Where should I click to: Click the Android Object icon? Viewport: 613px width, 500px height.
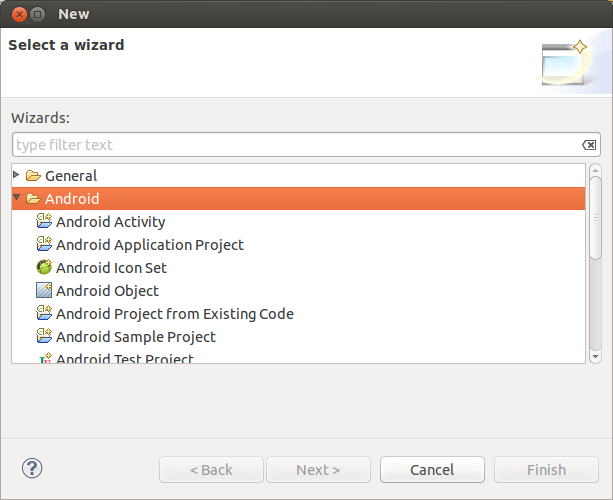click(x=44, y=291)
